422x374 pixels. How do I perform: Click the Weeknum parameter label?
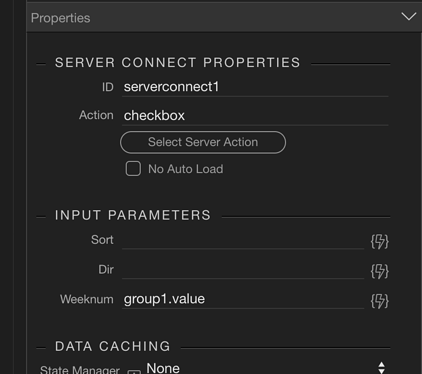(x=87, y=299)
